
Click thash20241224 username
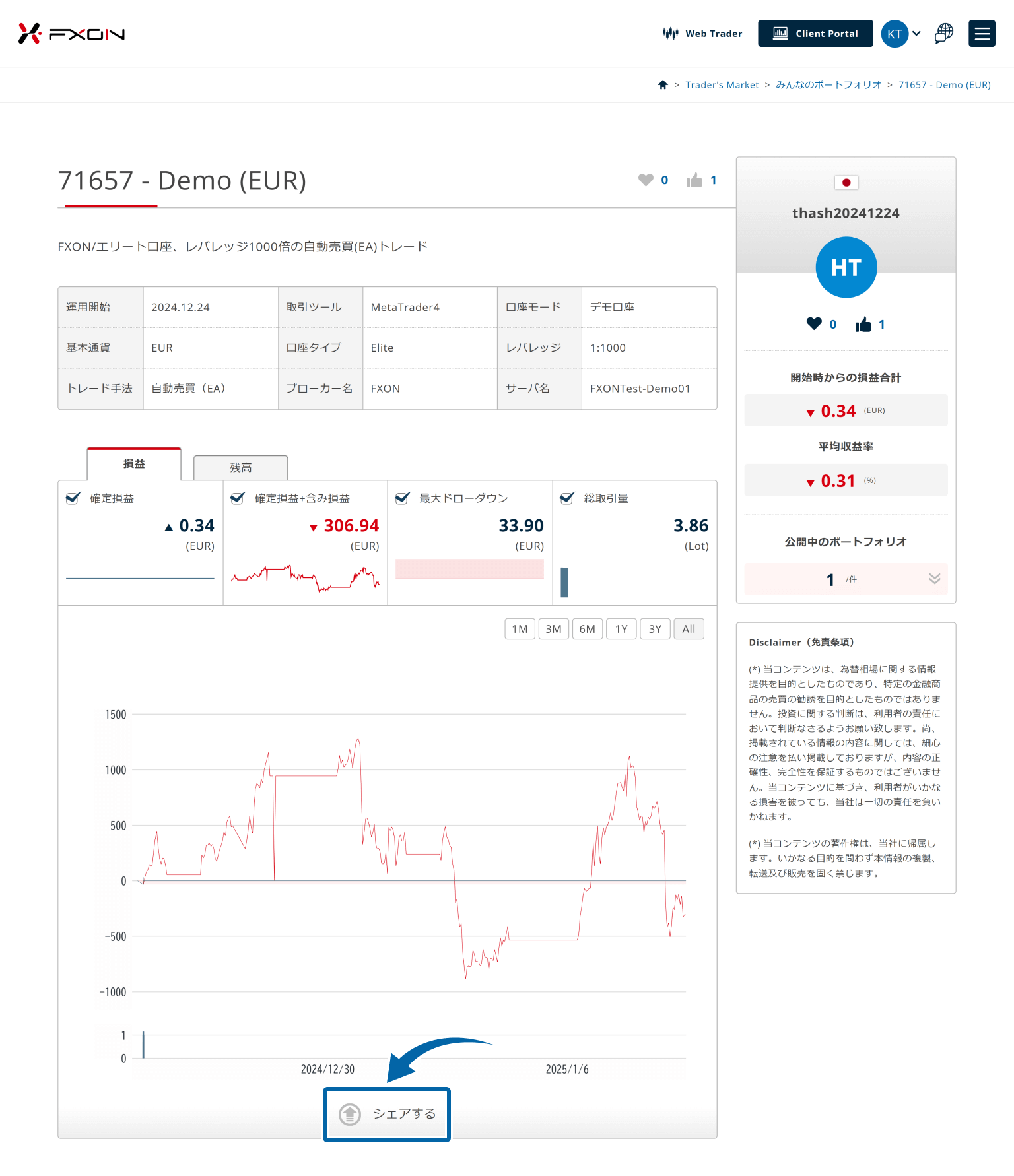click(846, 213)
